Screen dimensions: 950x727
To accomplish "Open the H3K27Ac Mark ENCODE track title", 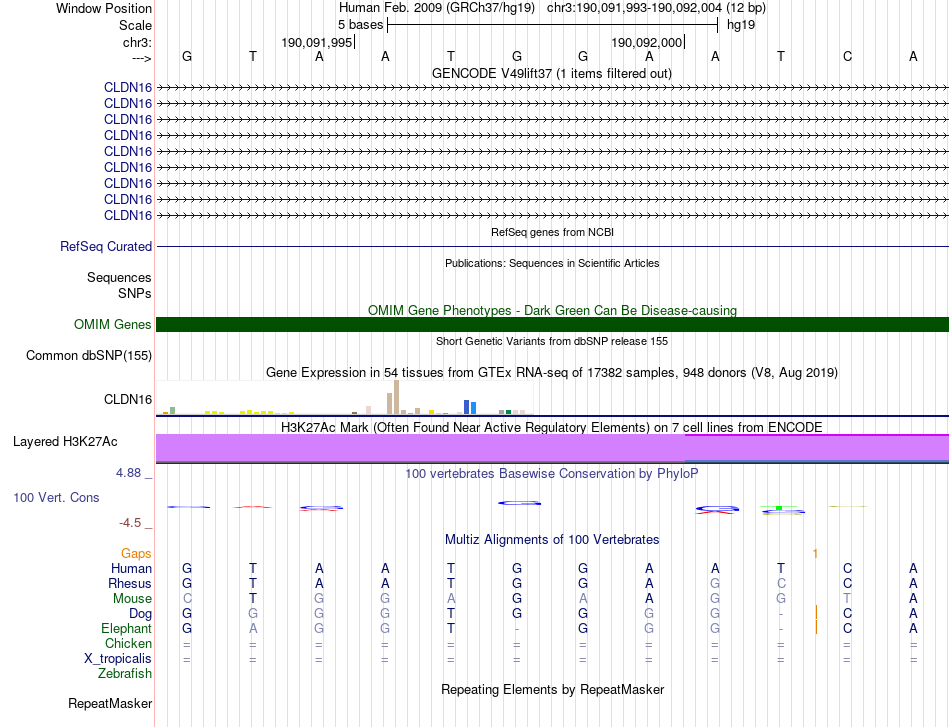I will click(552, 428).
